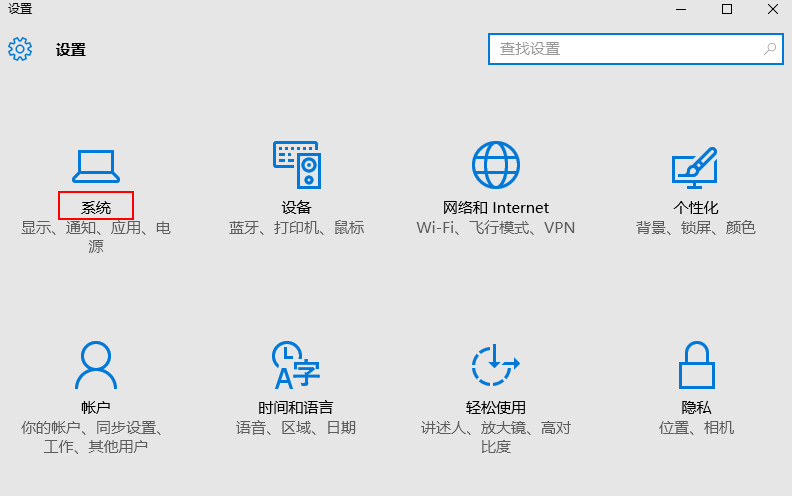Open the 设备 keyboard and speaker icon

[x=297, y=165]
